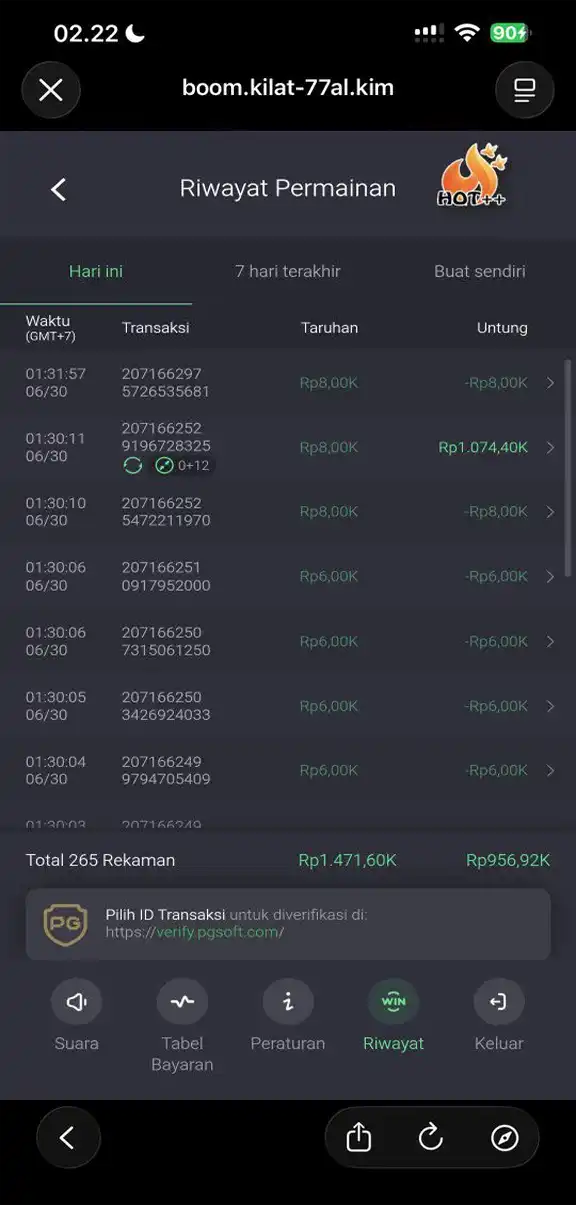The image size is (576, 1205).
Task: Tap the HOT++ flame logo
Action: [473, 177]
